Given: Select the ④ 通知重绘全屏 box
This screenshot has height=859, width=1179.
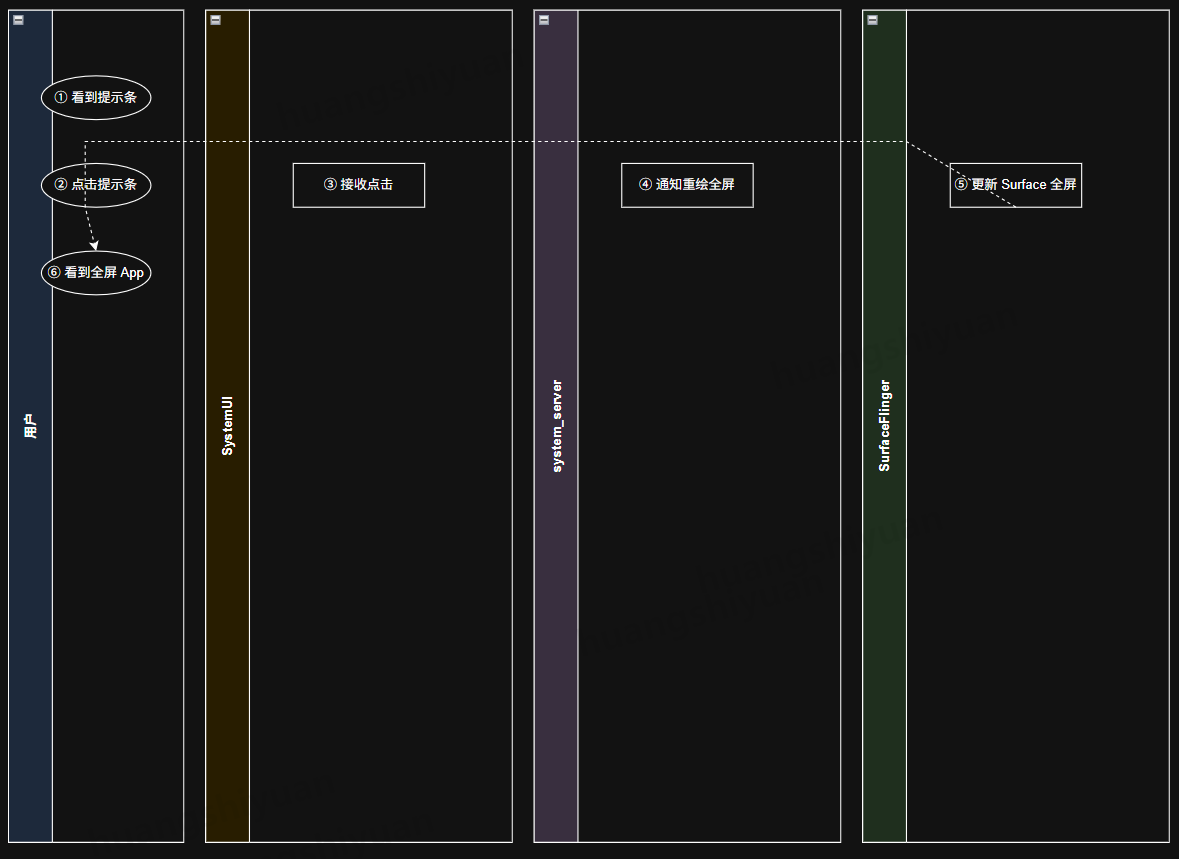Looking at the screenshot, I should point(687,185).
